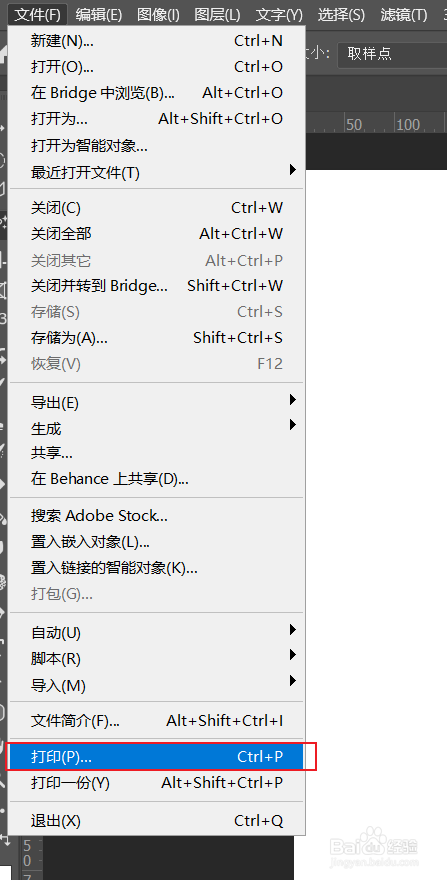Image resolution: width=447 pixels, height=880 pixels.
Task: Click 在 Bridge 中浏览(B)... entry
Action: point(156,93)
